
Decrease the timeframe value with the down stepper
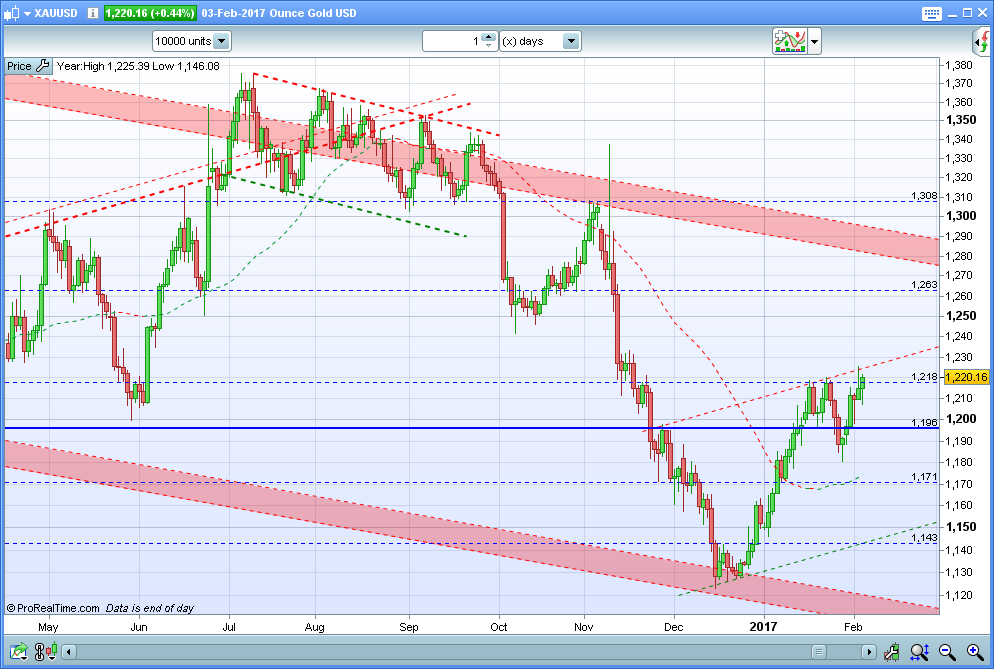[488, 46]
